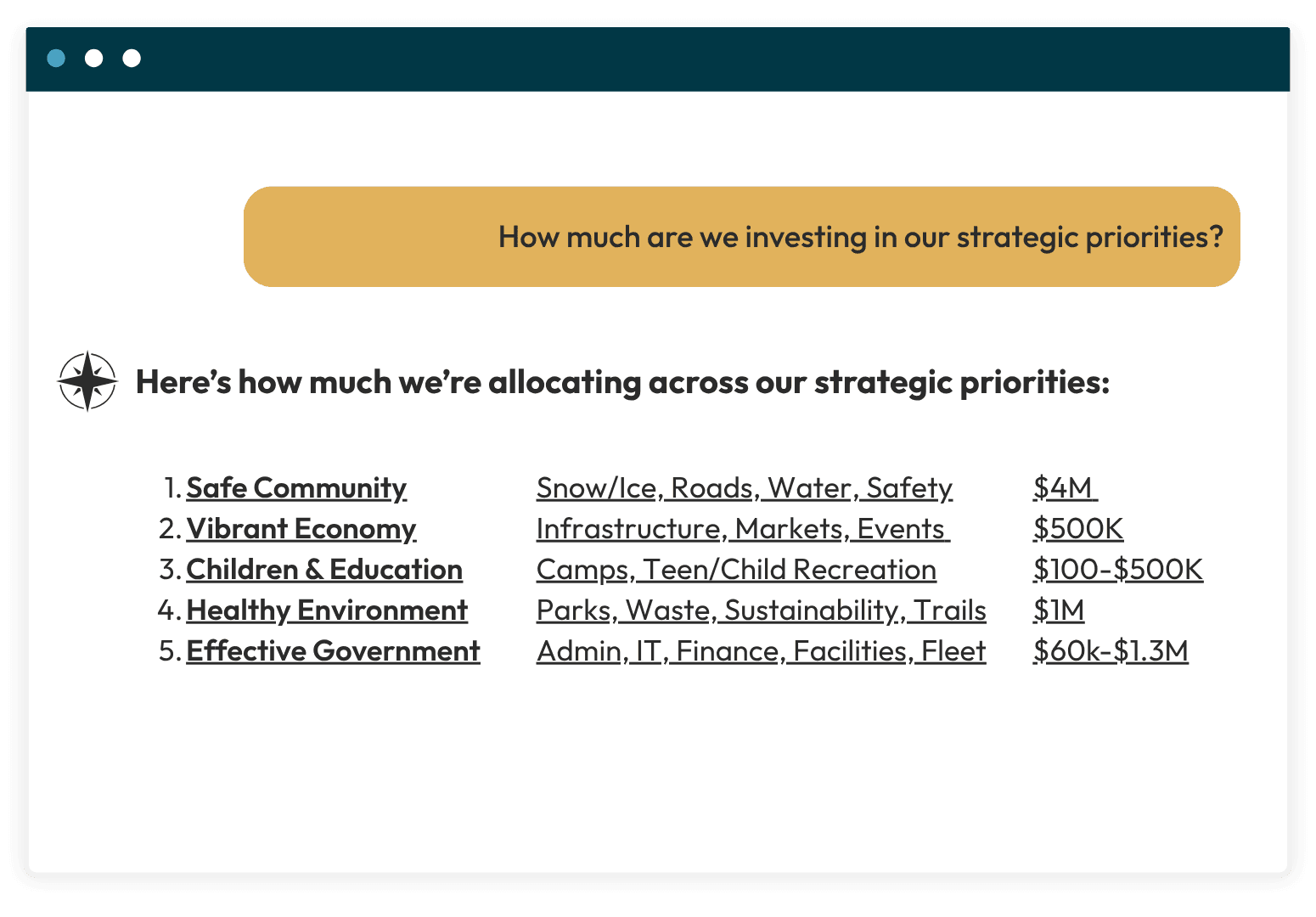Click the third white window dot
Screen dimensions: 1316x917
click(x=132, y=58)
